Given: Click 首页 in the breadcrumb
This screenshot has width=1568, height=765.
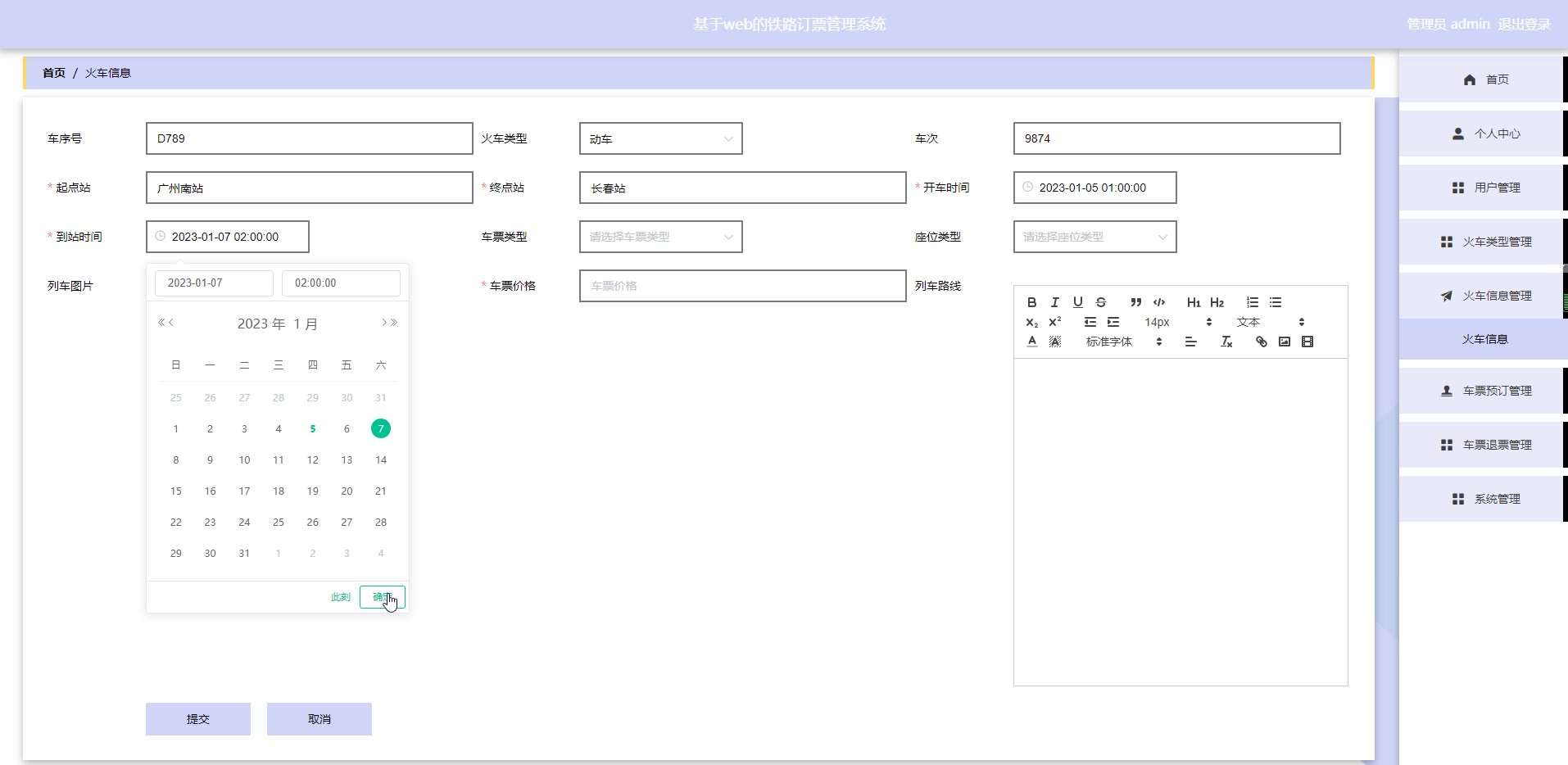Looking at the screenshot, I should click(x=54, y=73).
